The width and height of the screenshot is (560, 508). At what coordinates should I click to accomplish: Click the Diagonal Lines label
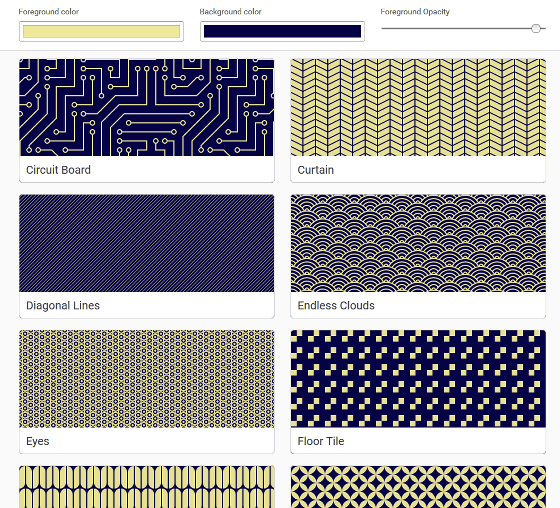coord(63,306)
